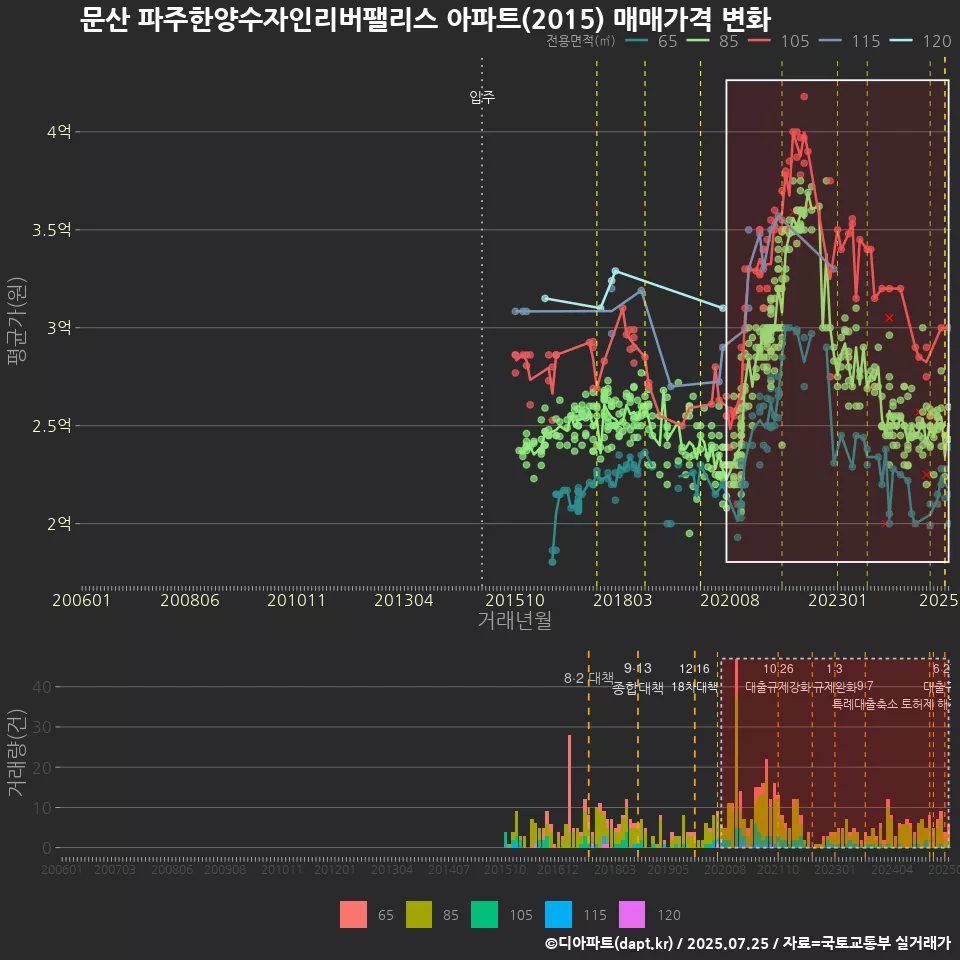This screenshot has width=960, height=960.
Task: Click 200908 on the volume chart axis
Action: click(x=225, y=869)
